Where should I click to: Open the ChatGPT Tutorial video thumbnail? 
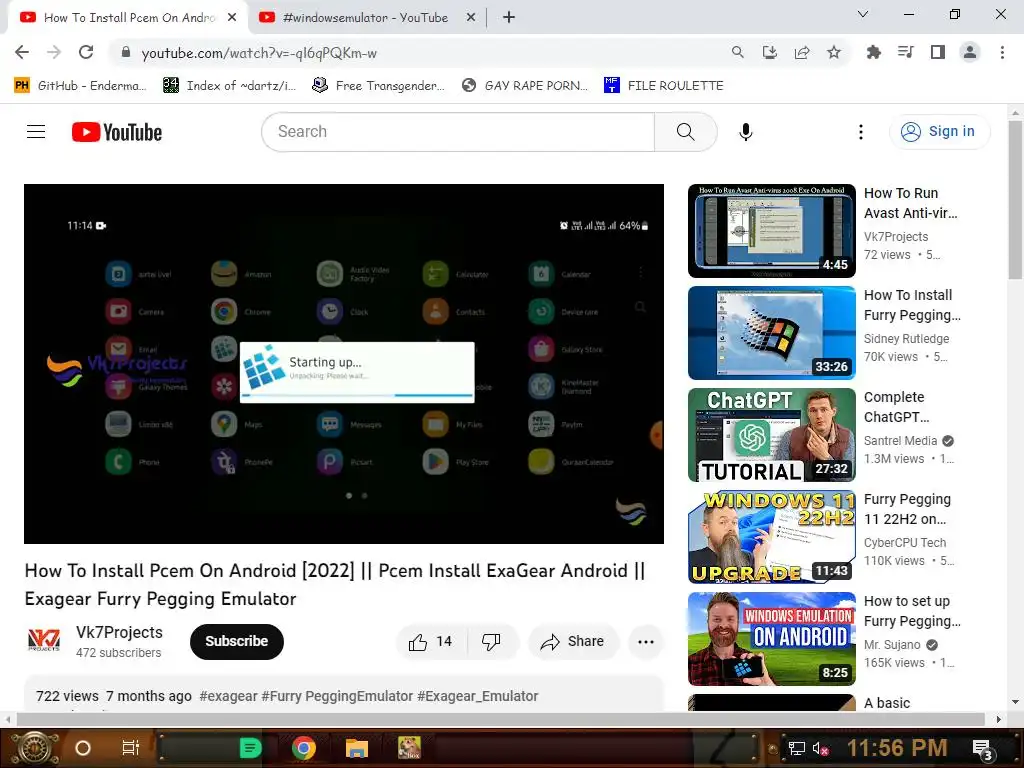pyautogui.click(x=772, y=435)
